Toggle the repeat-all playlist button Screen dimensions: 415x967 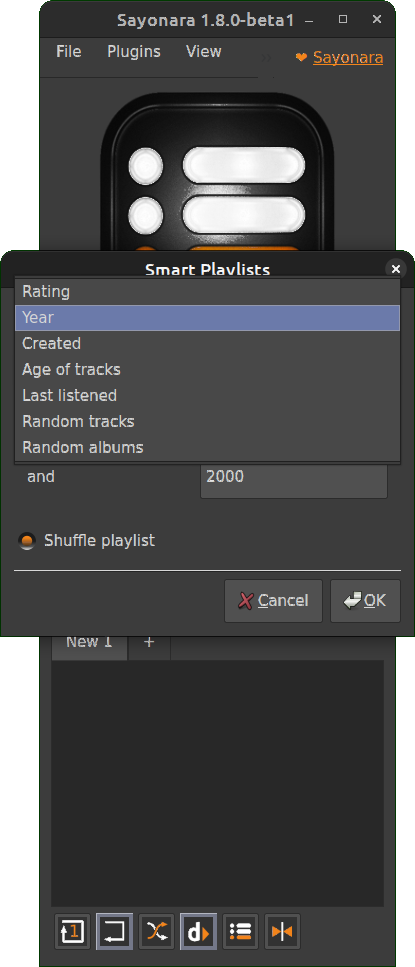point(115,931)
